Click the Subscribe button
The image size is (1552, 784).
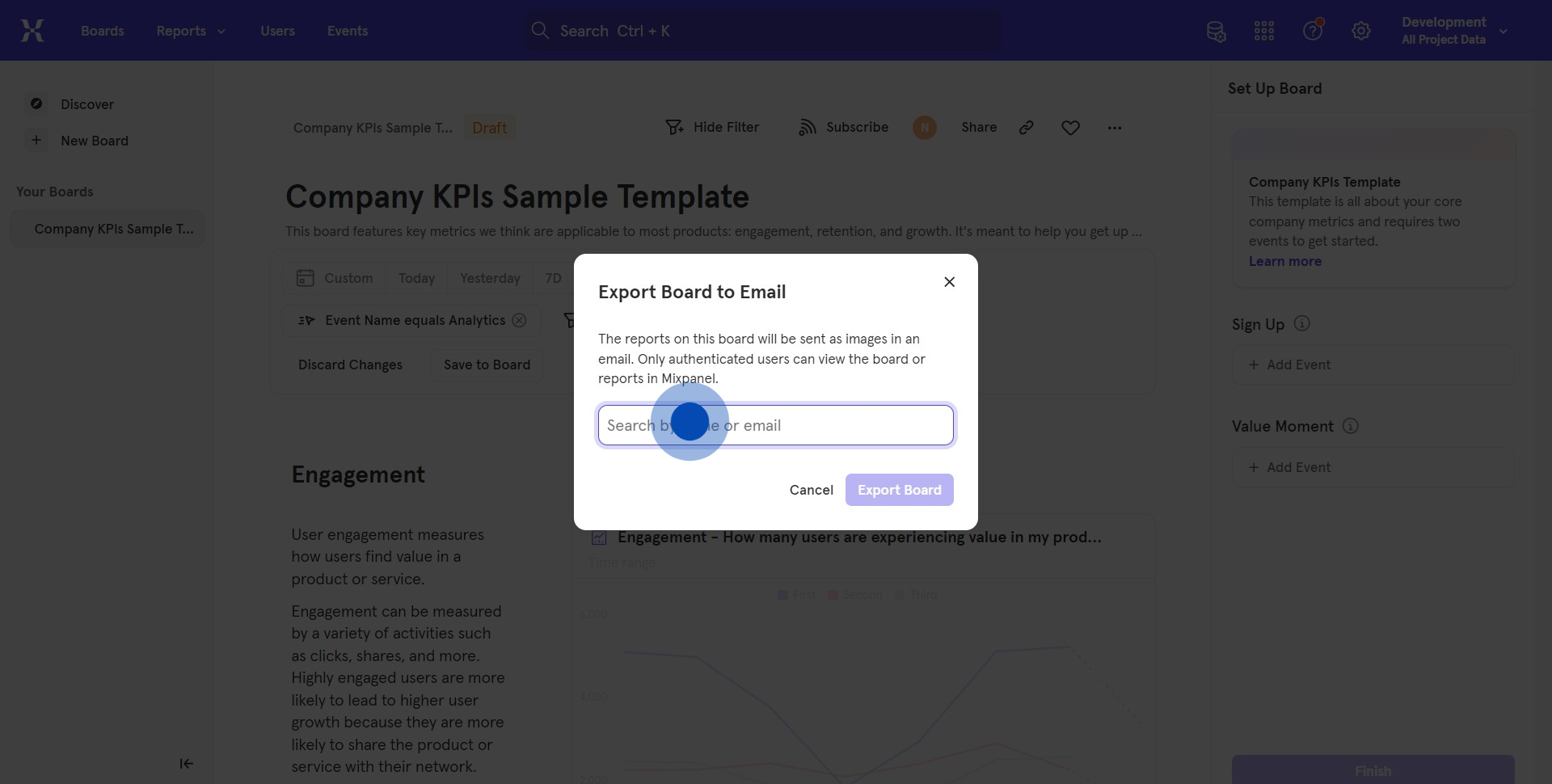tap(843, 128)
